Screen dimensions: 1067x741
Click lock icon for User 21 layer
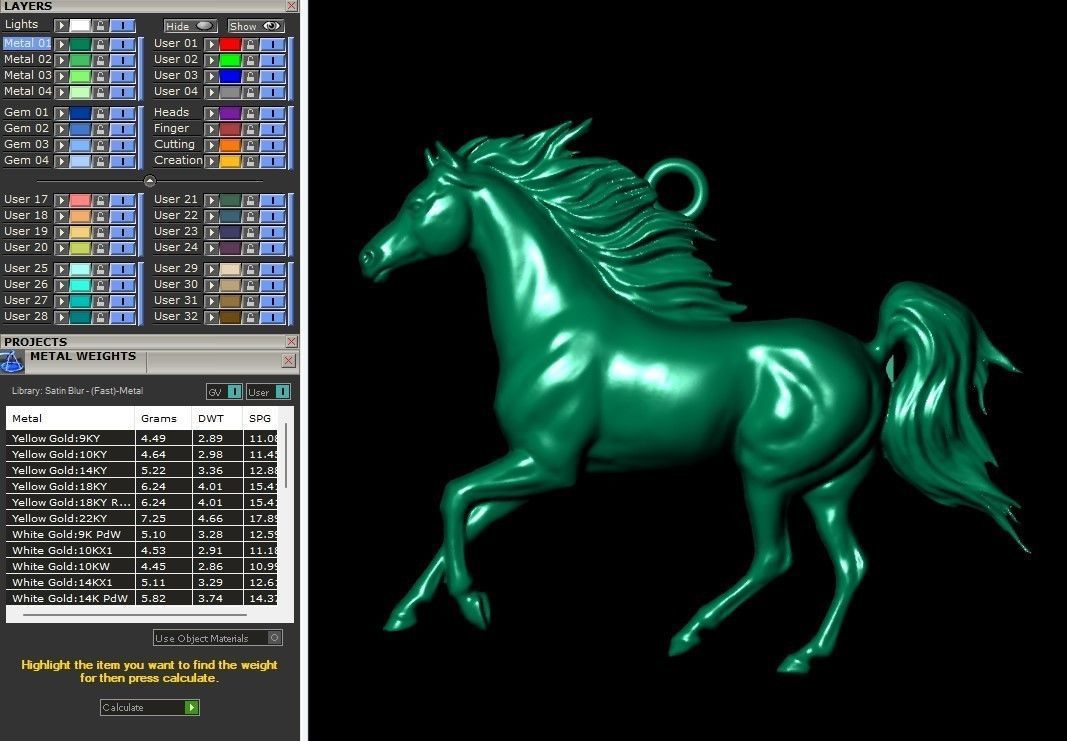(x=250, y=200)
